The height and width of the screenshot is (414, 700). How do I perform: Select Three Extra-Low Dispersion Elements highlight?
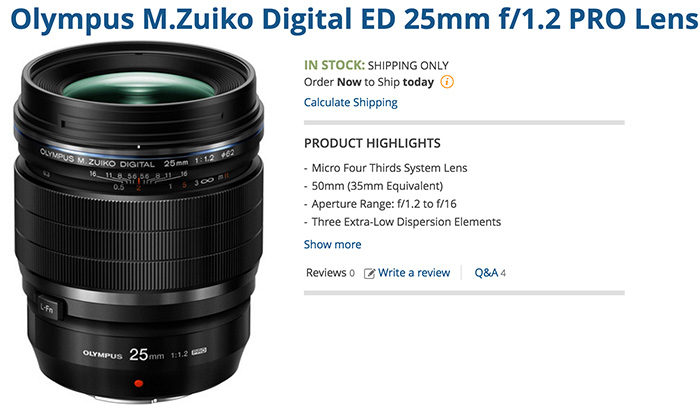[406, 222]
